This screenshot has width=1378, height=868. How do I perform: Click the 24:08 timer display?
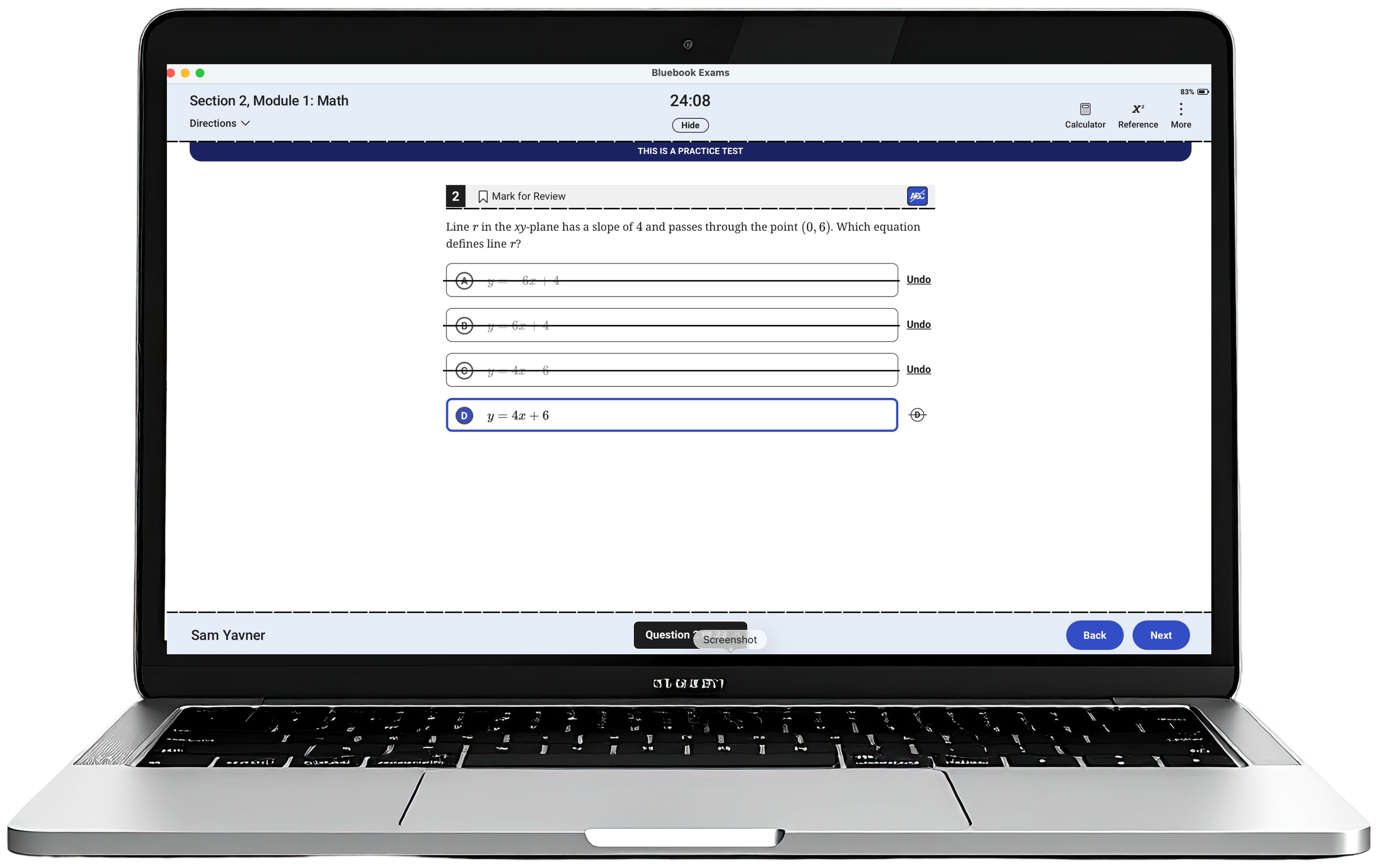tap(690, 101)
